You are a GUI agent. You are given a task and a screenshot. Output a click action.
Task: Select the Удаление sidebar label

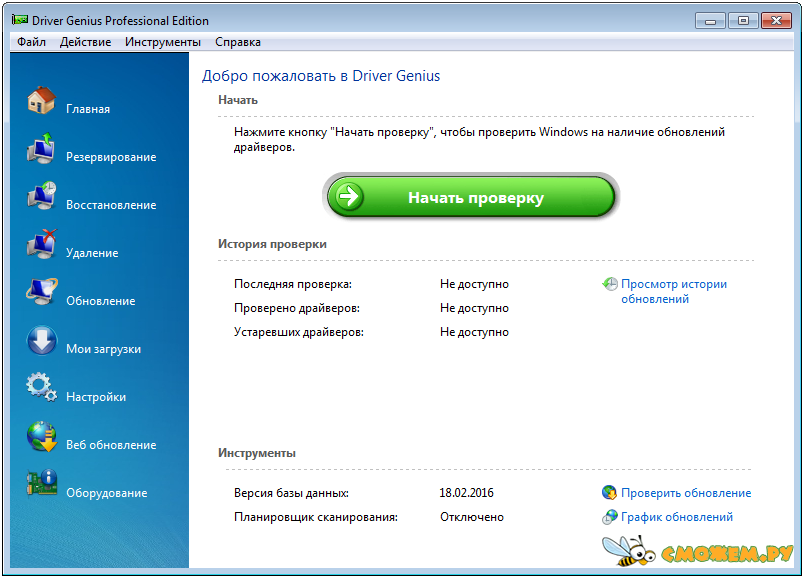pos(92,253)
